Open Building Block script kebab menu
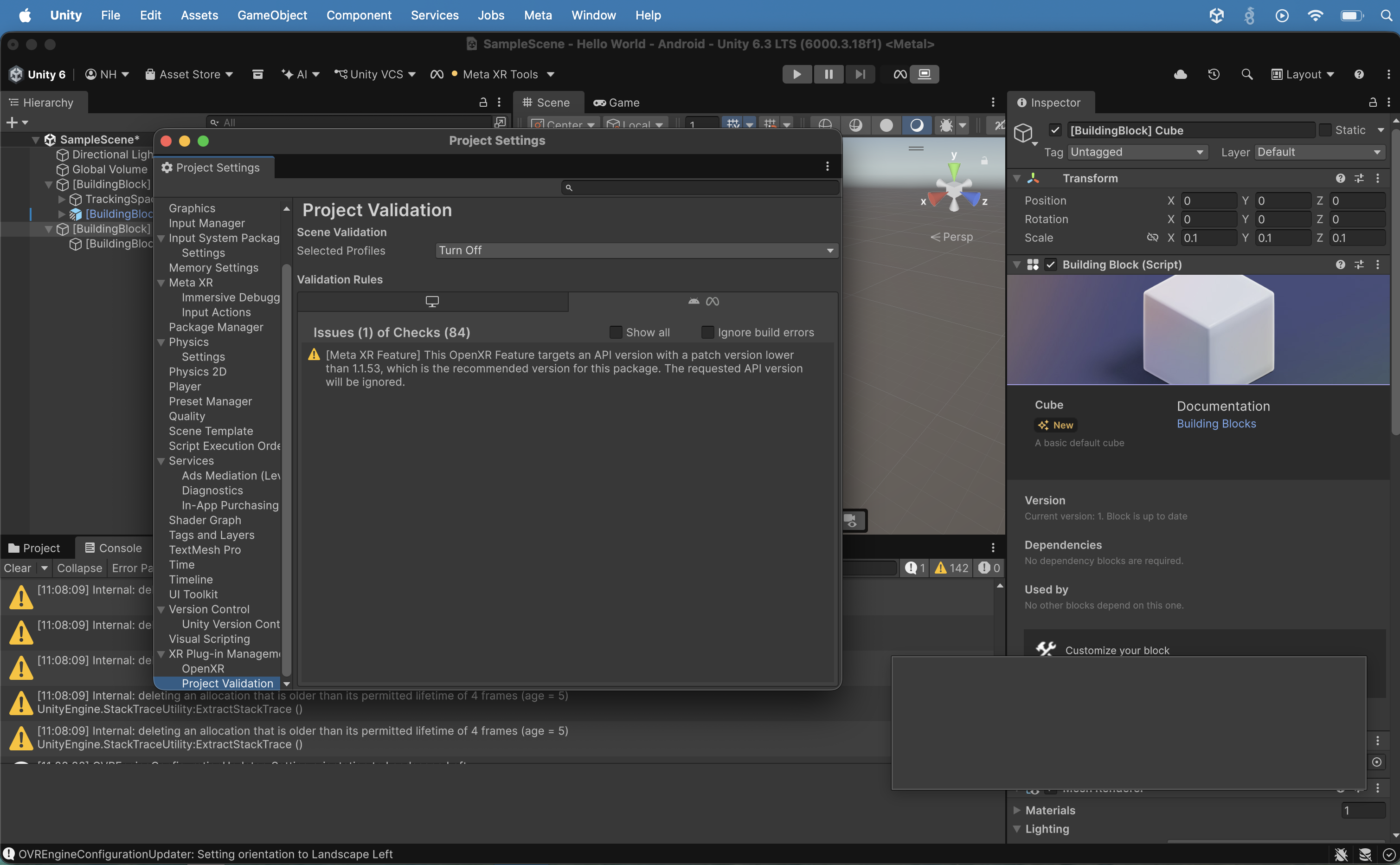Viewport: 1400px width, 865px height. click(x=1378, y=265)
